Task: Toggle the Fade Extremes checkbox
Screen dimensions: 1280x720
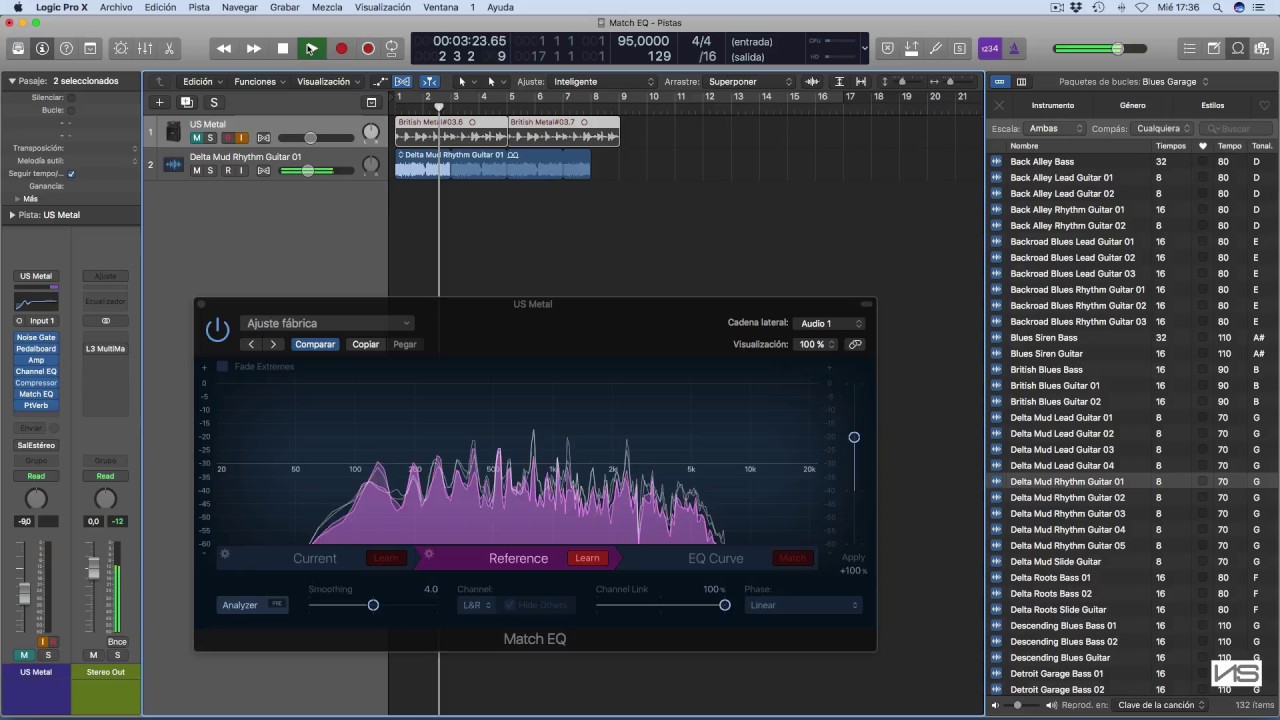Action: pyautogui.click(x=222, y=367)
